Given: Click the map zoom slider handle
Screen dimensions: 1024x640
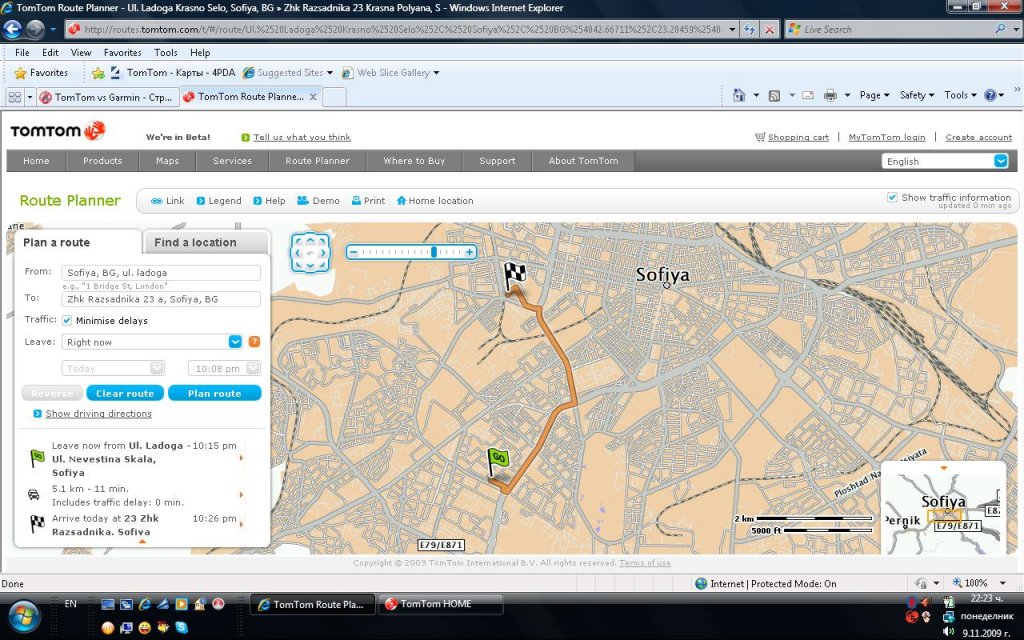Looking at the screenshot, I should click(x=433, y=252).
